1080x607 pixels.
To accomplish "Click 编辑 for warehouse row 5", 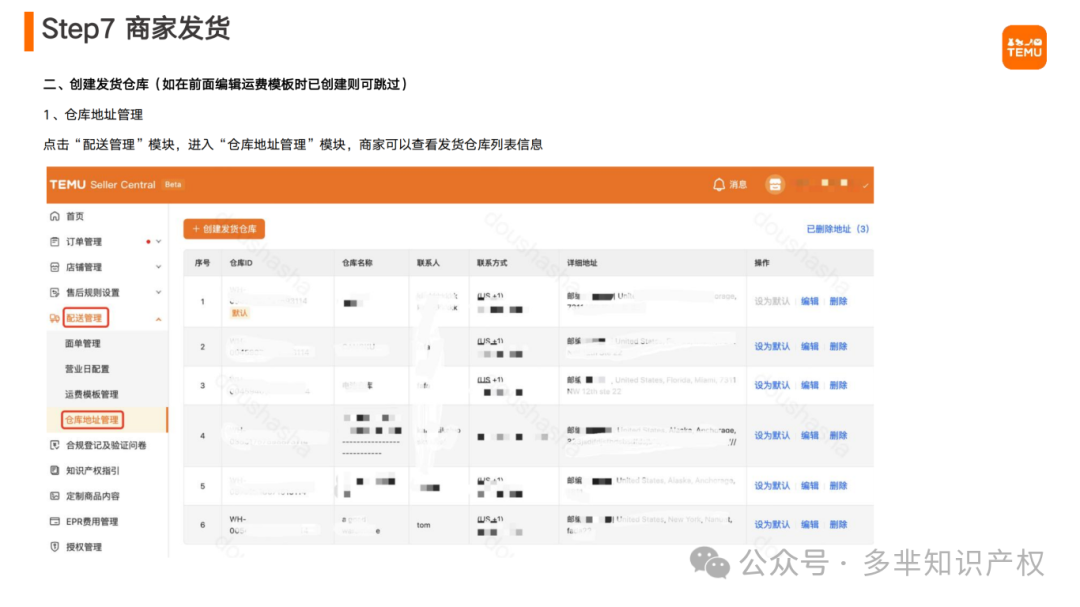I will click(810, 486).
